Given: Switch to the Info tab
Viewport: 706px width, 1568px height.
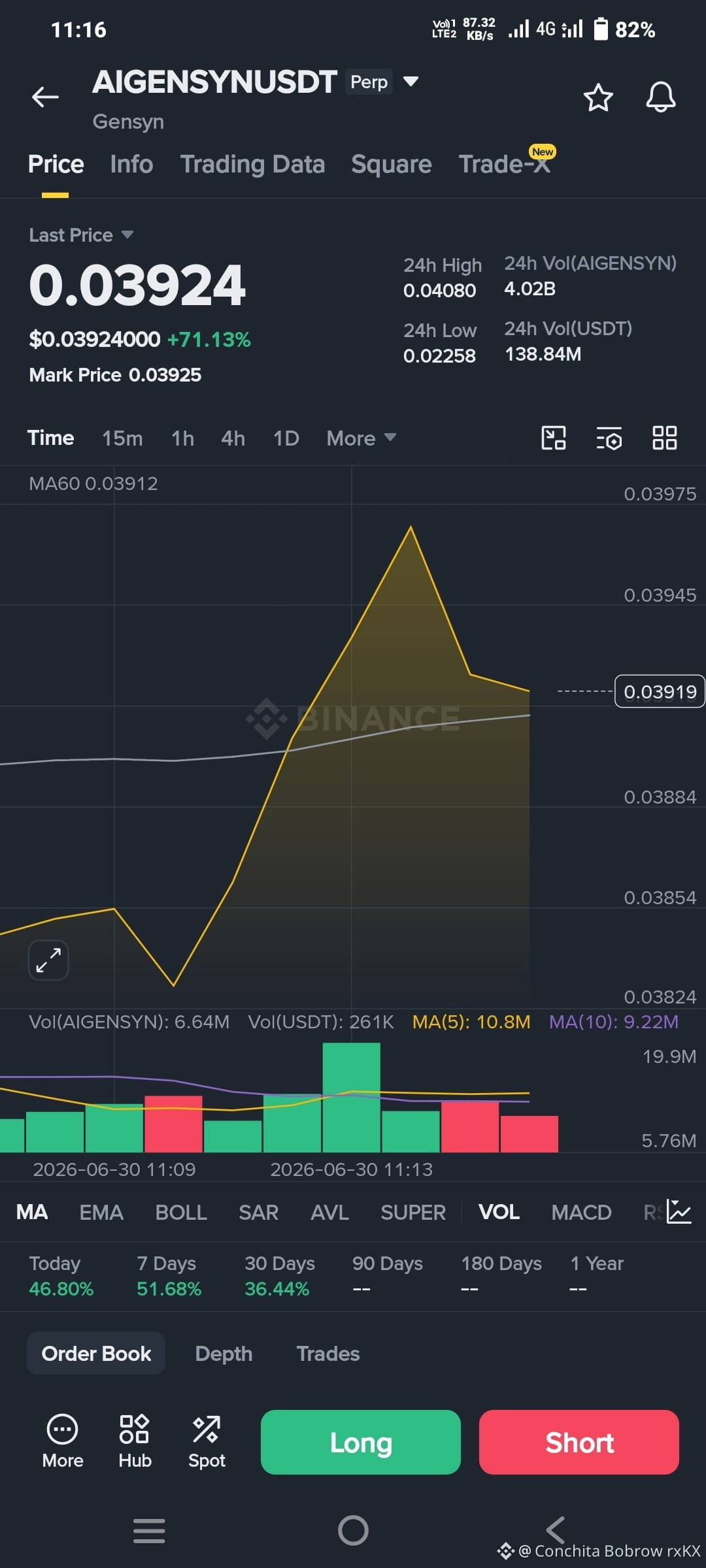Looking at the screenshot, I should tap(131, 164).
